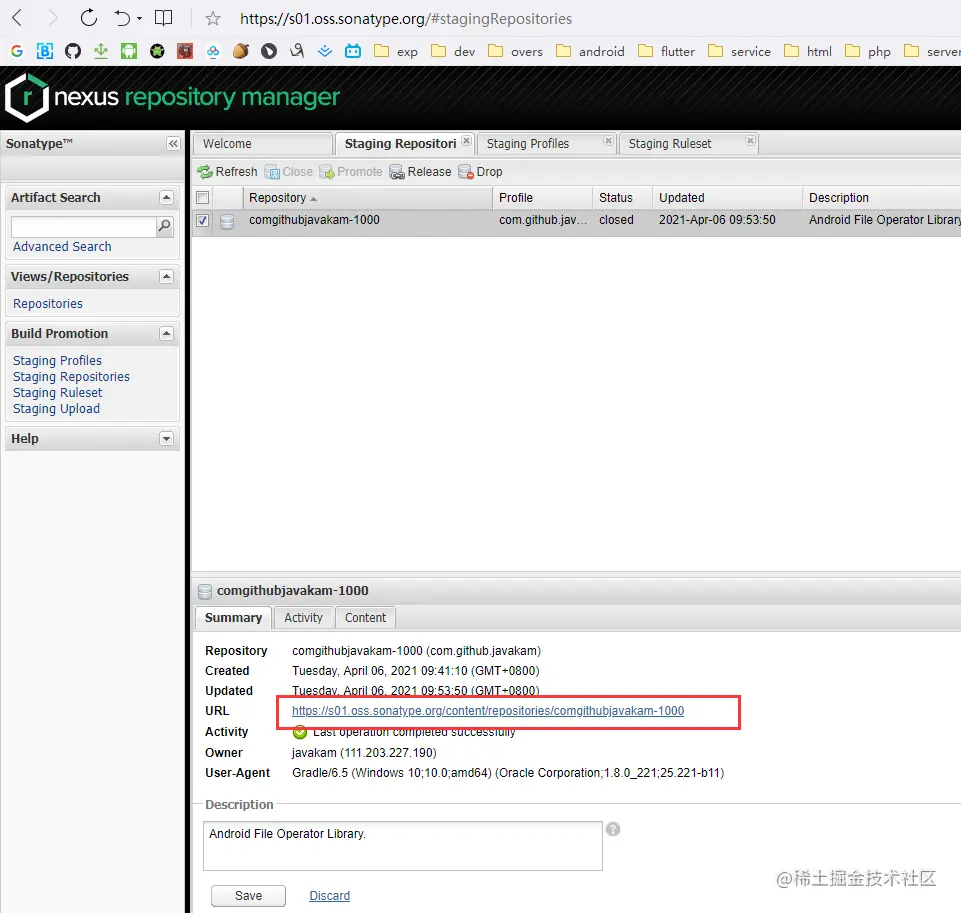Click the undo closed tab icon
Viewport: 961px width, 913px height.
122,18
